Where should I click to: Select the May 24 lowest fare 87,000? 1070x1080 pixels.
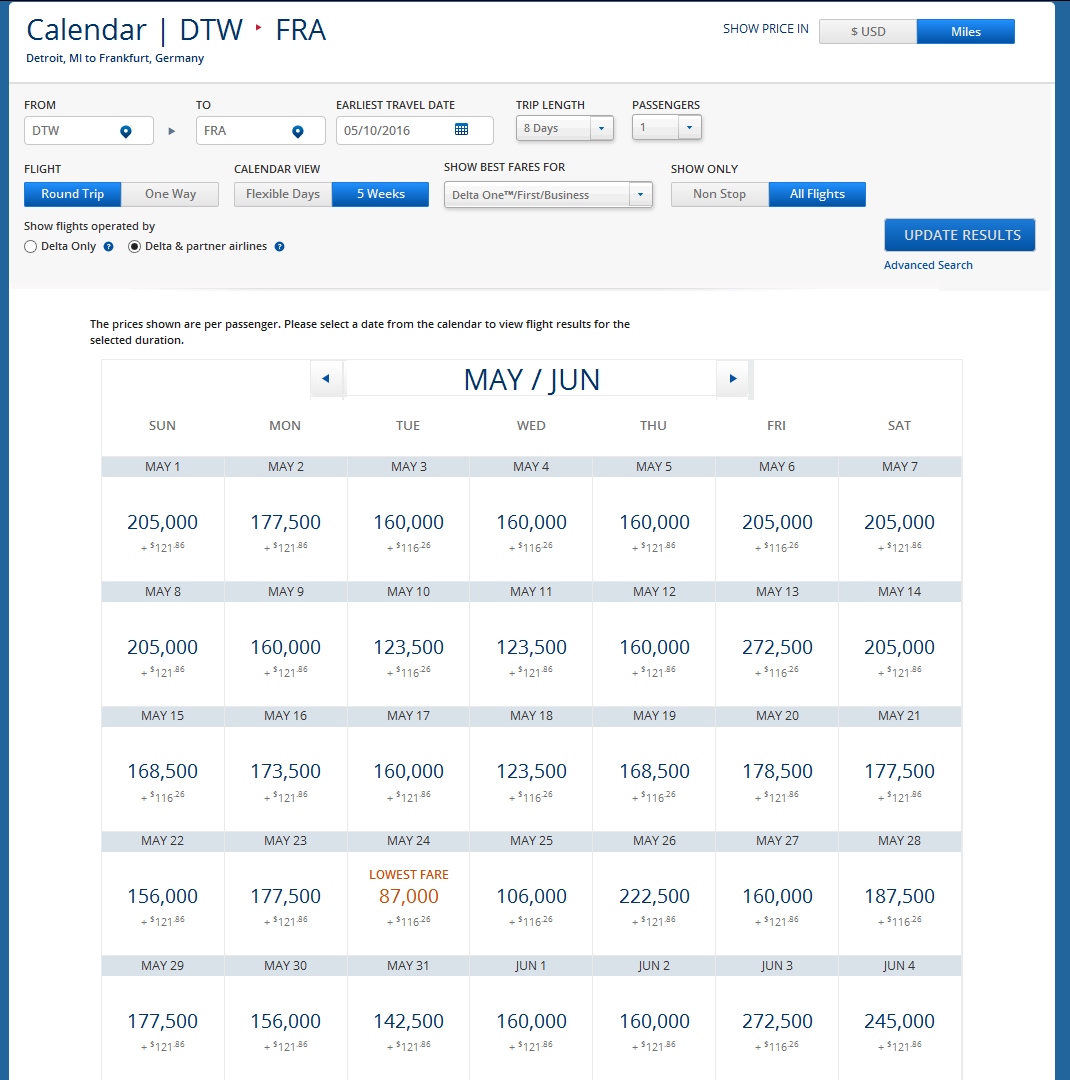click(x=408, y=897)
